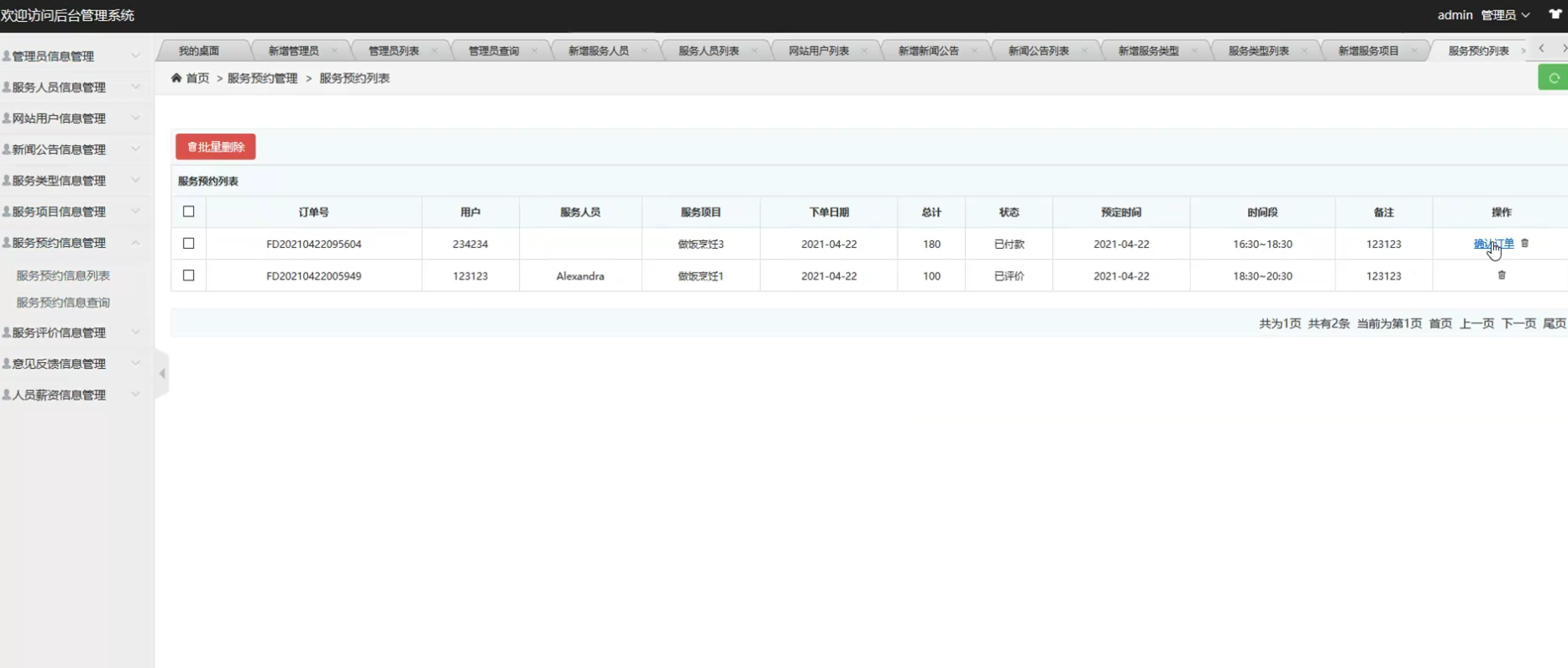
Task: Click the red 批量删除 button
Action: 216,147
